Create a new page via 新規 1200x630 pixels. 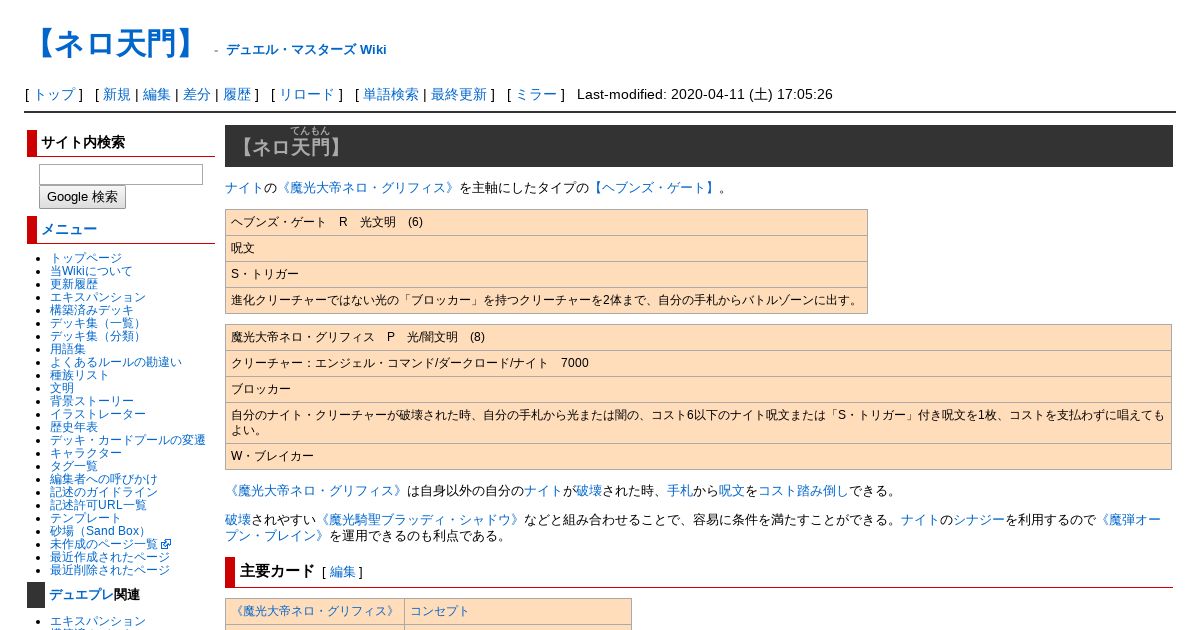(117, 94)
